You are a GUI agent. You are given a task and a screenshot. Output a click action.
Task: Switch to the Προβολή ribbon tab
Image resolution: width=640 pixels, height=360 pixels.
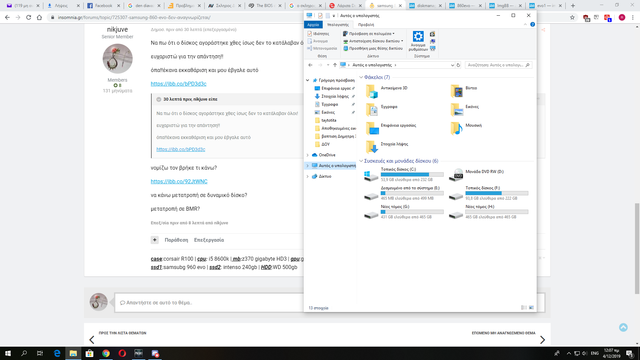coord(366,24)
